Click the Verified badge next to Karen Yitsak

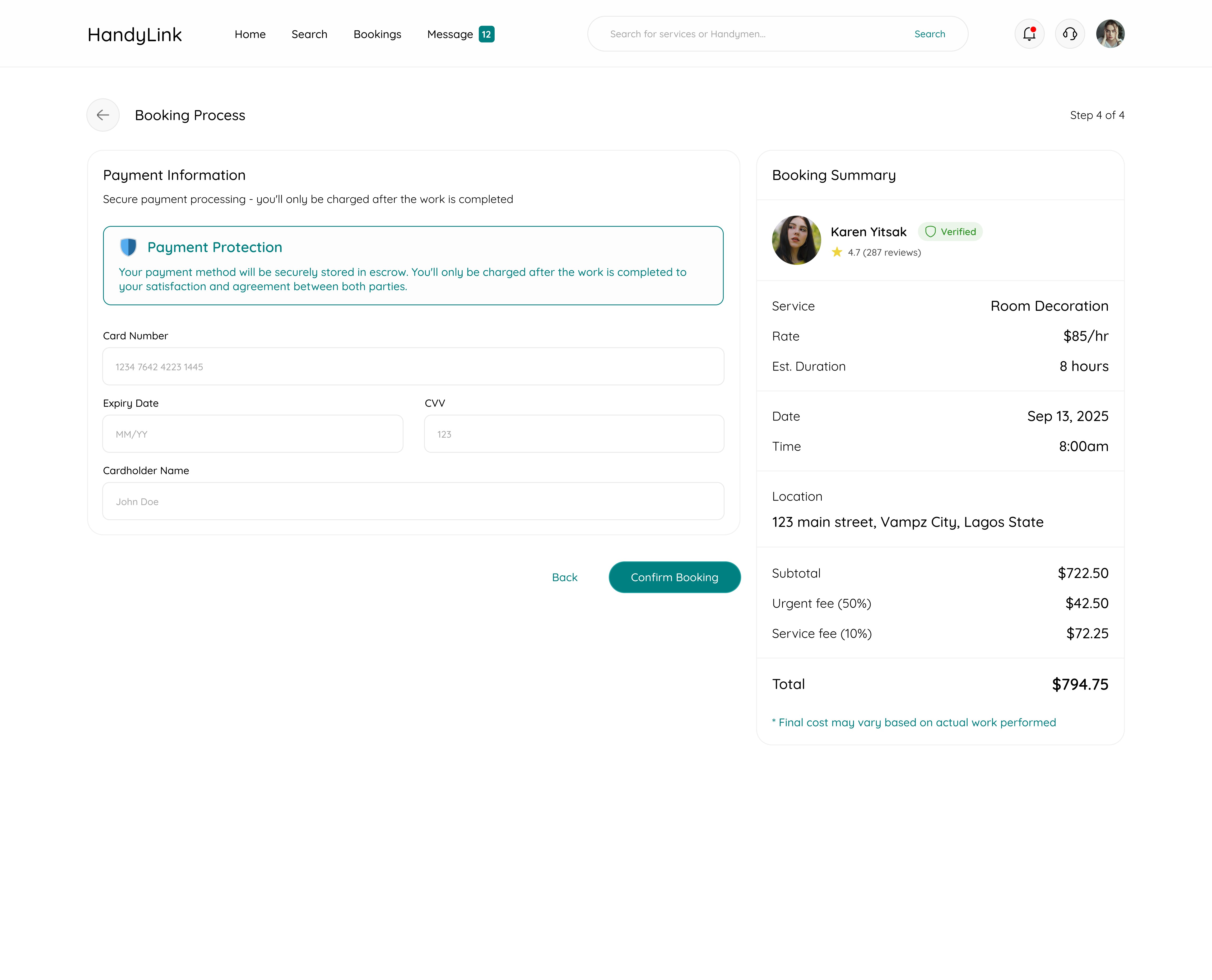pos(950,232)
